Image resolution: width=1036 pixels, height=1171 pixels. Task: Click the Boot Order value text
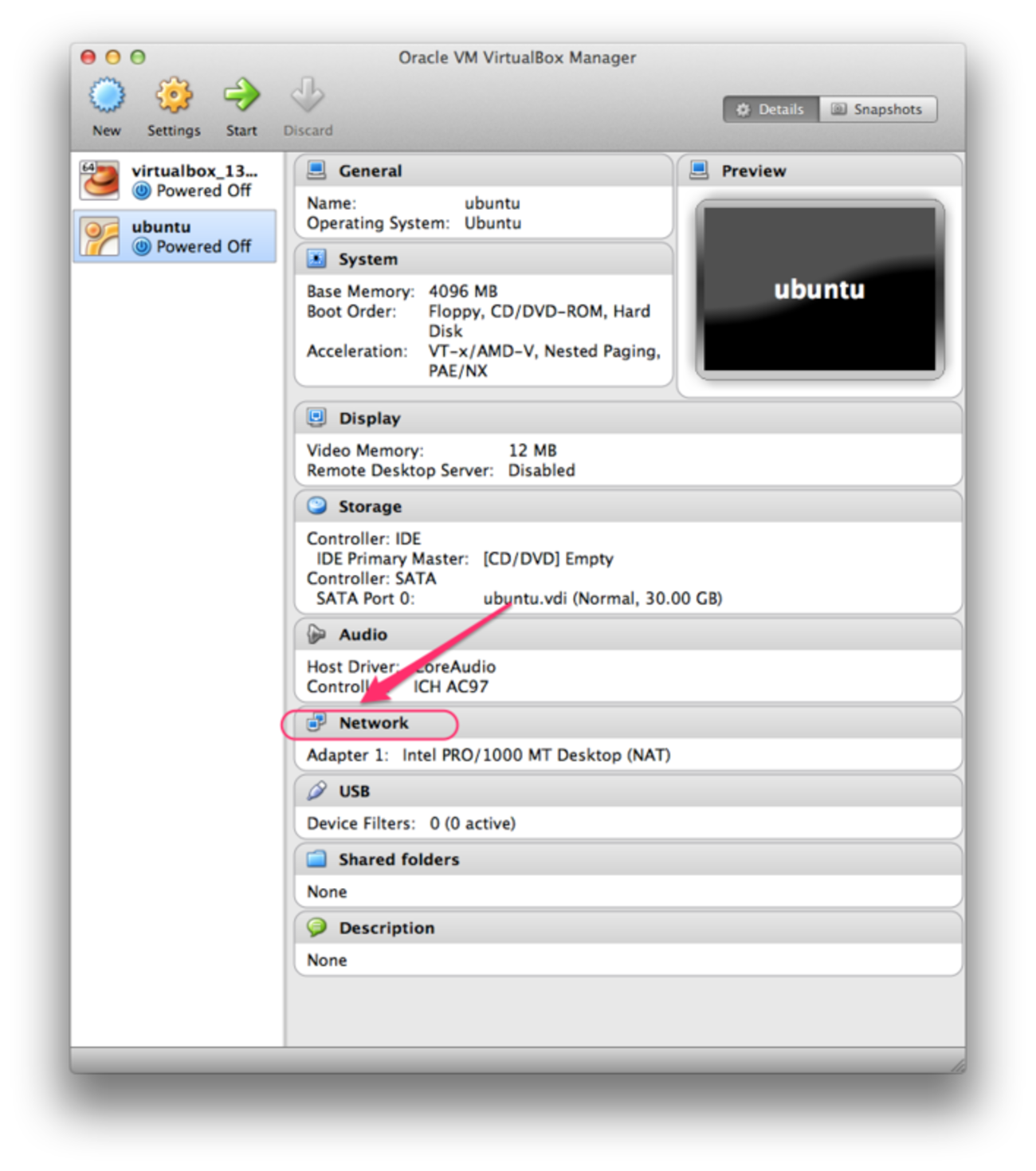tap(540, 320)
